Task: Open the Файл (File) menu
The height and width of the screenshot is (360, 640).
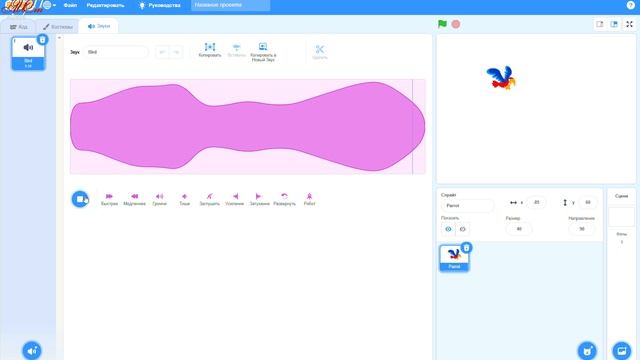Action: click(x=70, y=5)
